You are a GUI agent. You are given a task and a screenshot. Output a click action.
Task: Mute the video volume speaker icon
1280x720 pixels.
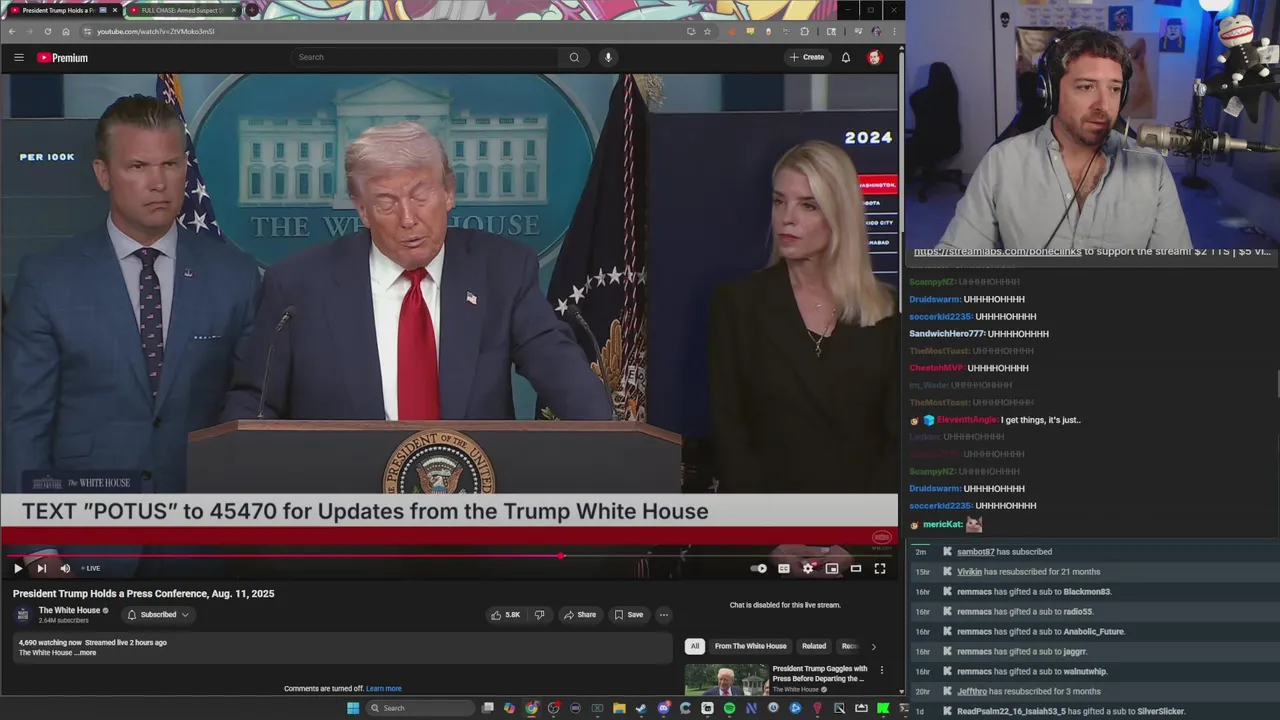[x=65, y=568]
